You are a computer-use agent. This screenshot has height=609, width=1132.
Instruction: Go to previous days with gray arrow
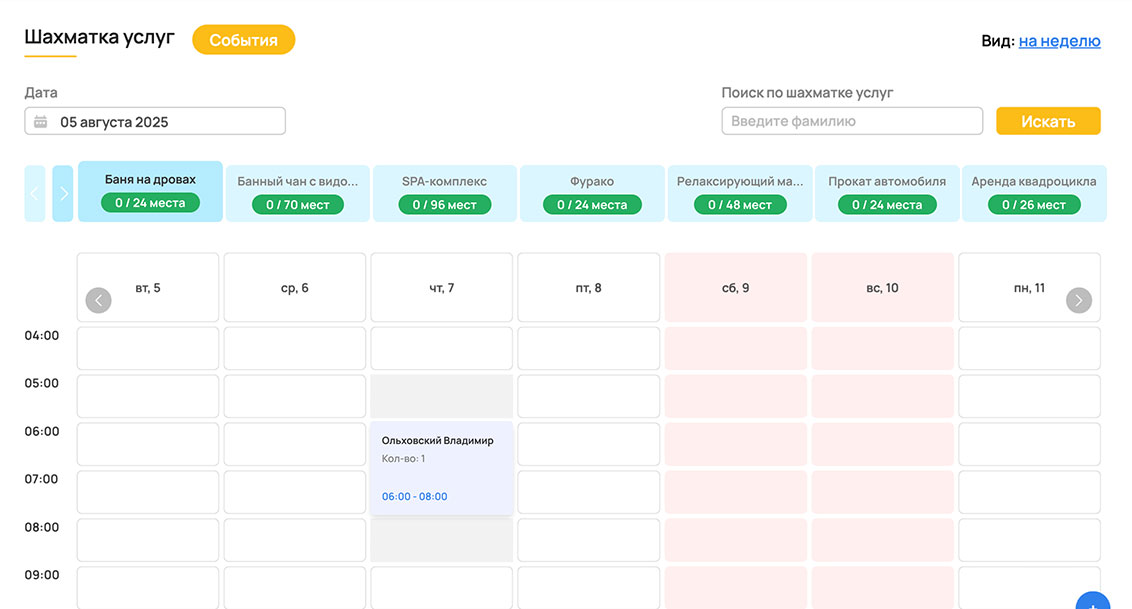click(x=98, y=300)
